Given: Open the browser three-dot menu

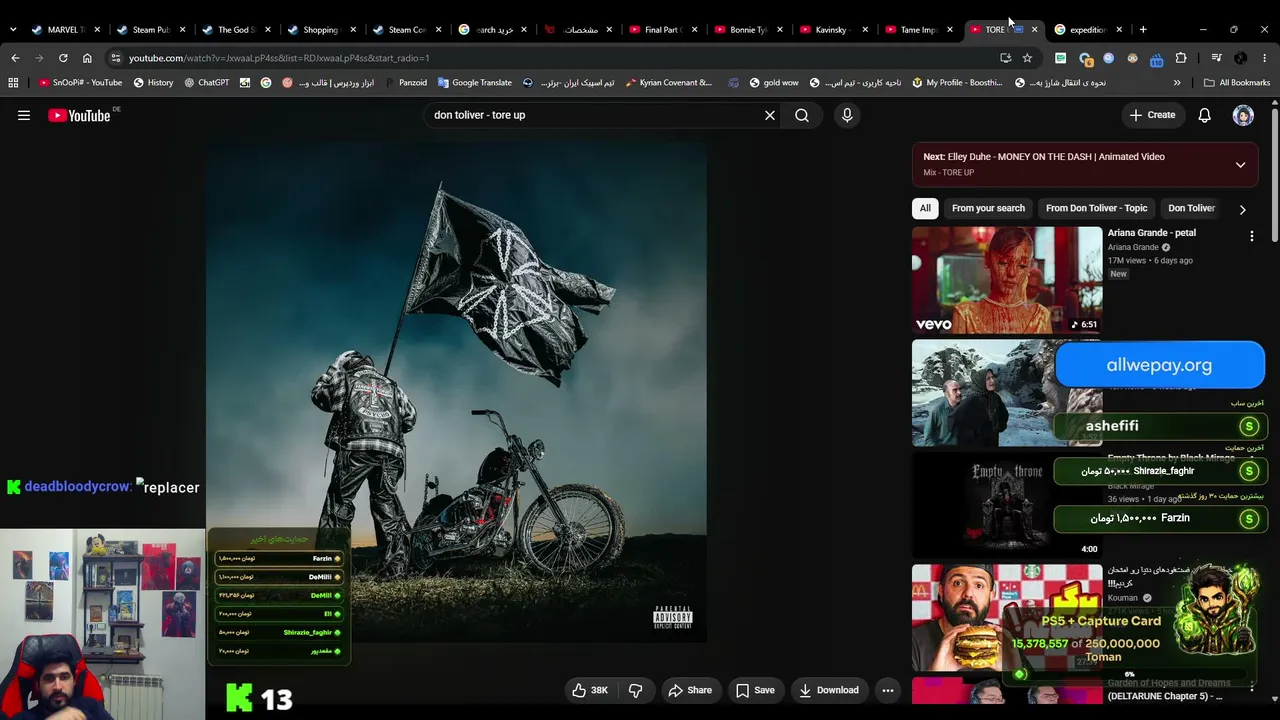Looking at the screenshot, I should [1265, 58].
